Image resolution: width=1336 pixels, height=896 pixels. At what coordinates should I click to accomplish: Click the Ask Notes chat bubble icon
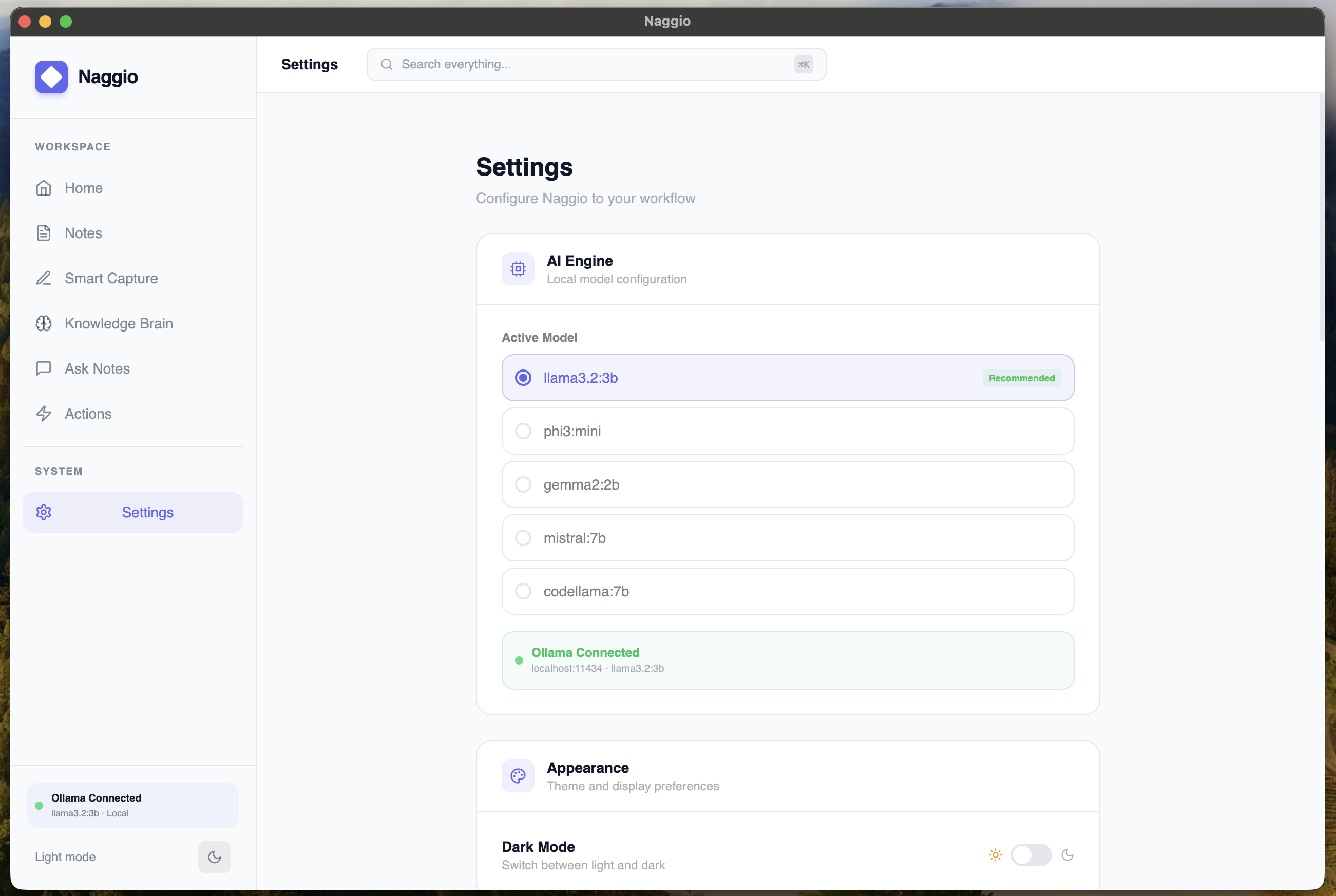tap(44, 368)
